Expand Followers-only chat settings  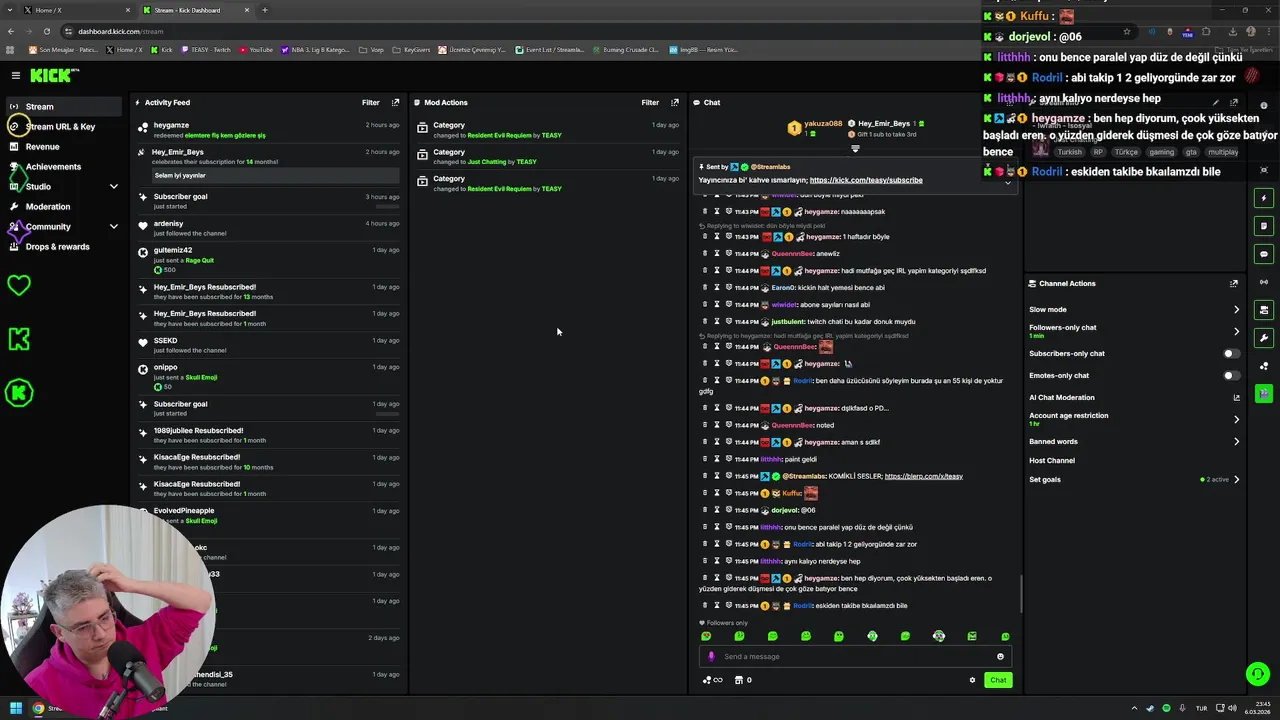tap(1236, 331)
